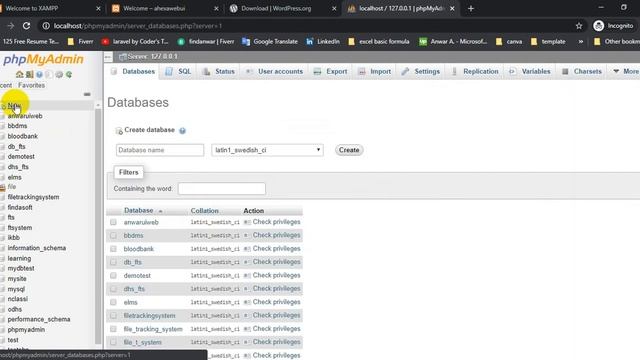
Task: Sort by the Collation column header
Action: pyautogui.click(x=204, y=211)
